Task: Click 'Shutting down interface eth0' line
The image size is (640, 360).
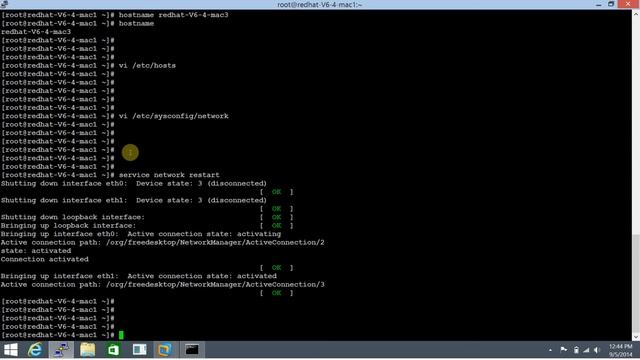Action: click(x=133, y=183)
